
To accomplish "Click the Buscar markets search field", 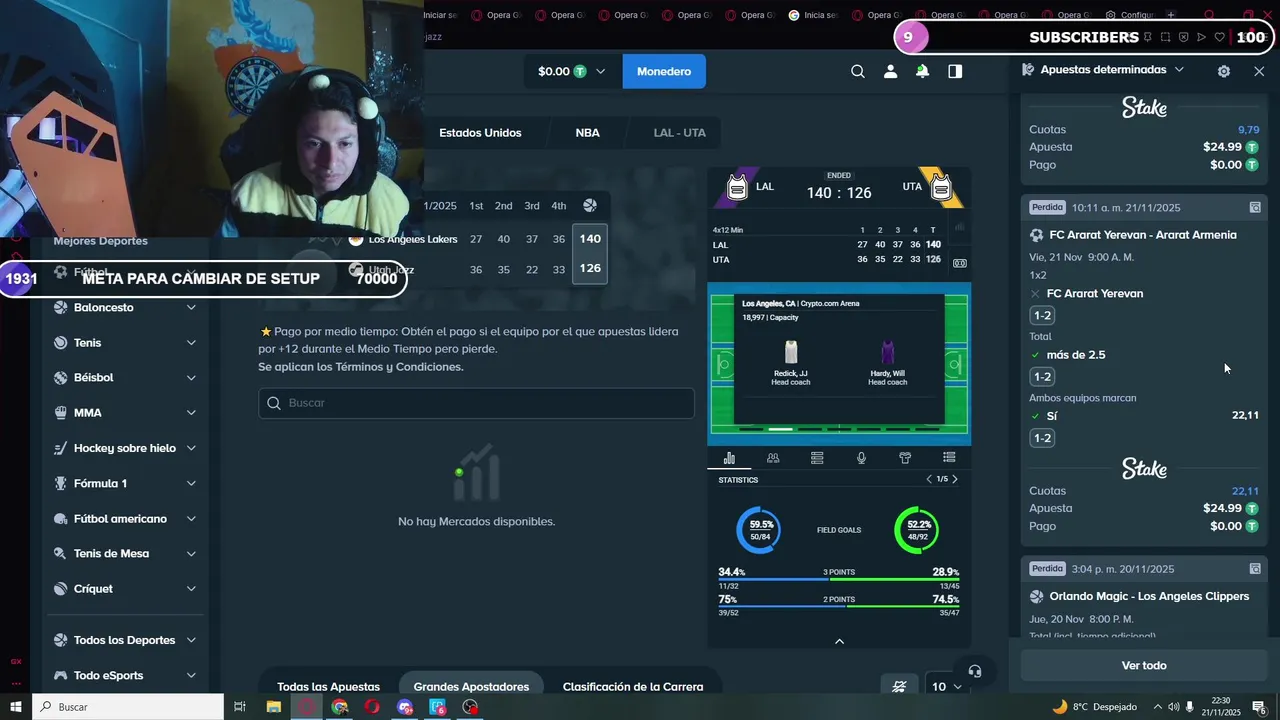I will click(476, 403).
